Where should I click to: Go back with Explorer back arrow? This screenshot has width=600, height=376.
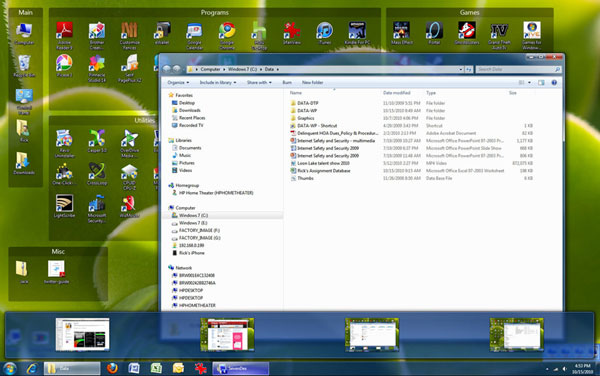(166, 69)
